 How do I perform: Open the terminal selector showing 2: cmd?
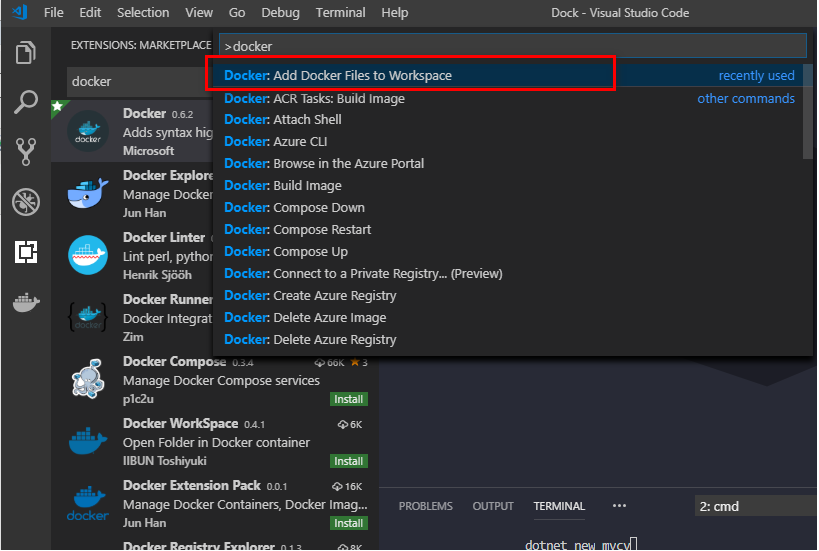click(755, 506)
